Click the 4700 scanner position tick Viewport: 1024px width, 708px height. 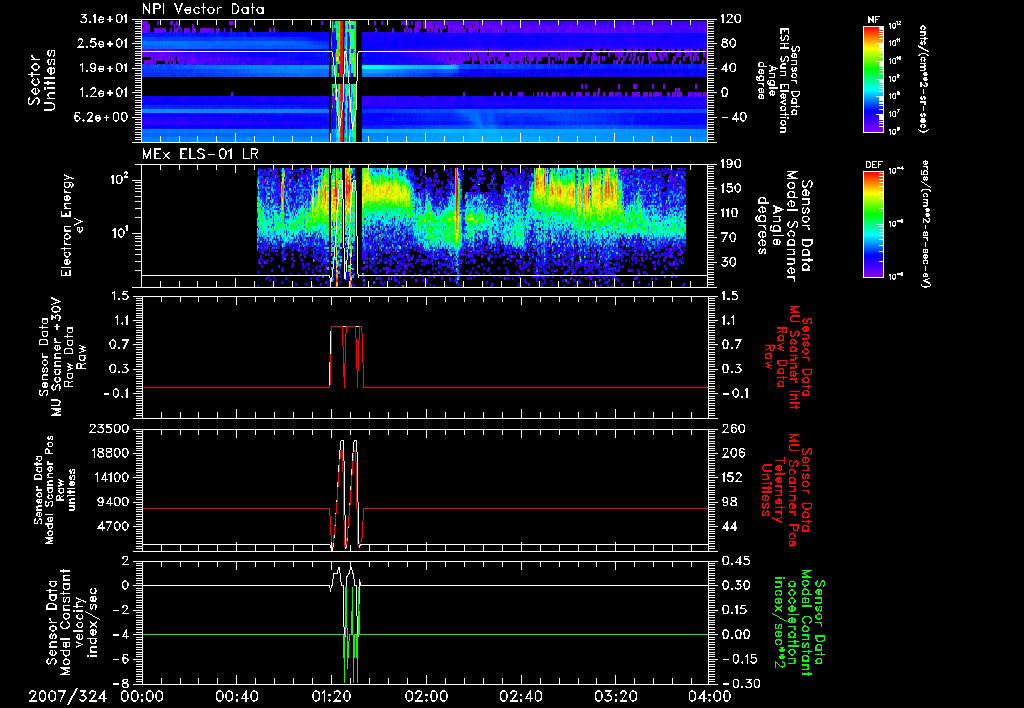[112, 526]
